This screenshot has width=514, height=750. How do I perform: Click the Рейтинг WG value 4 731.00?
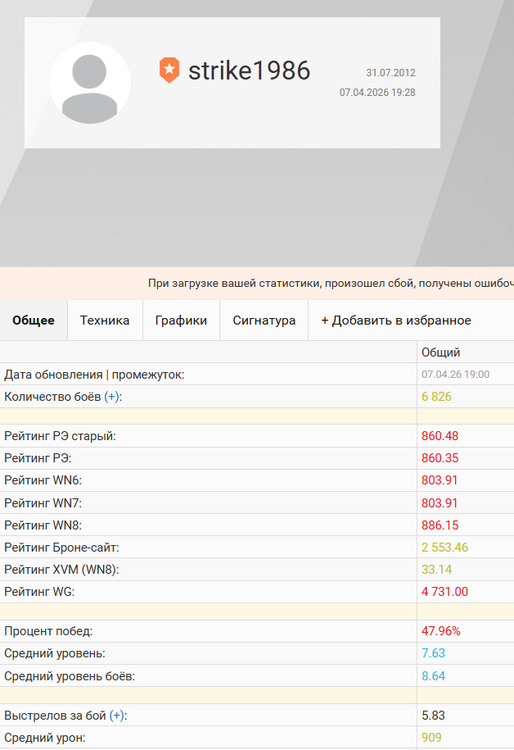[445, 591]
